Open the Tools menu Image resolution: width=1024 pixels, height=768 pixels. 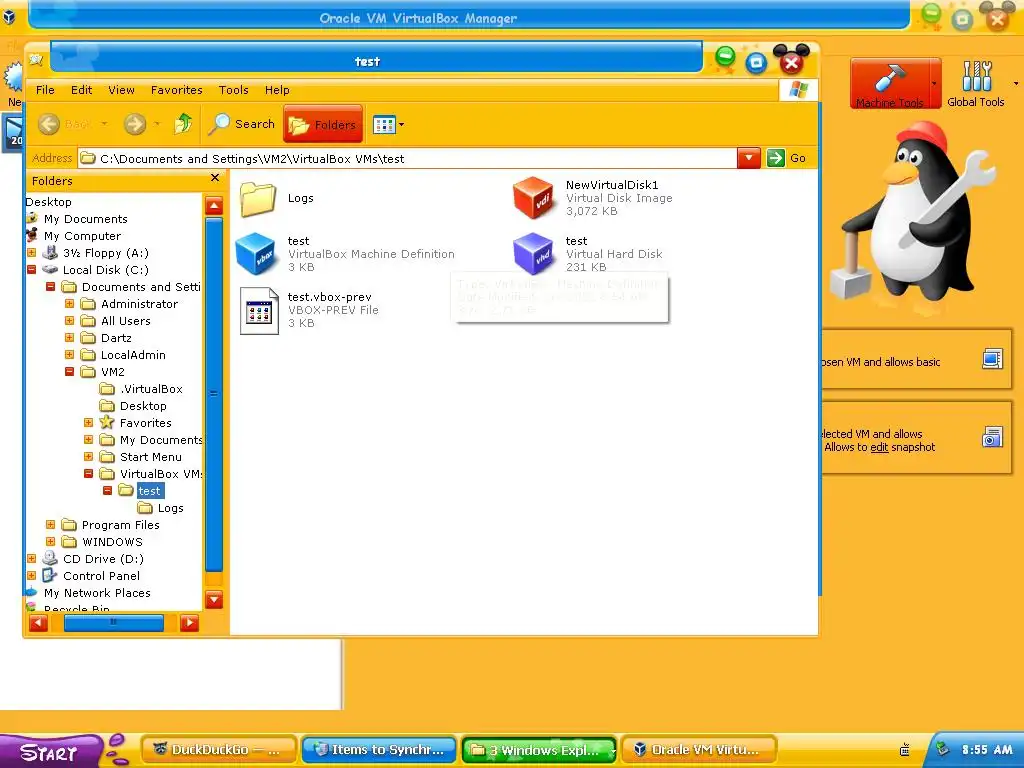click(233, 90)
